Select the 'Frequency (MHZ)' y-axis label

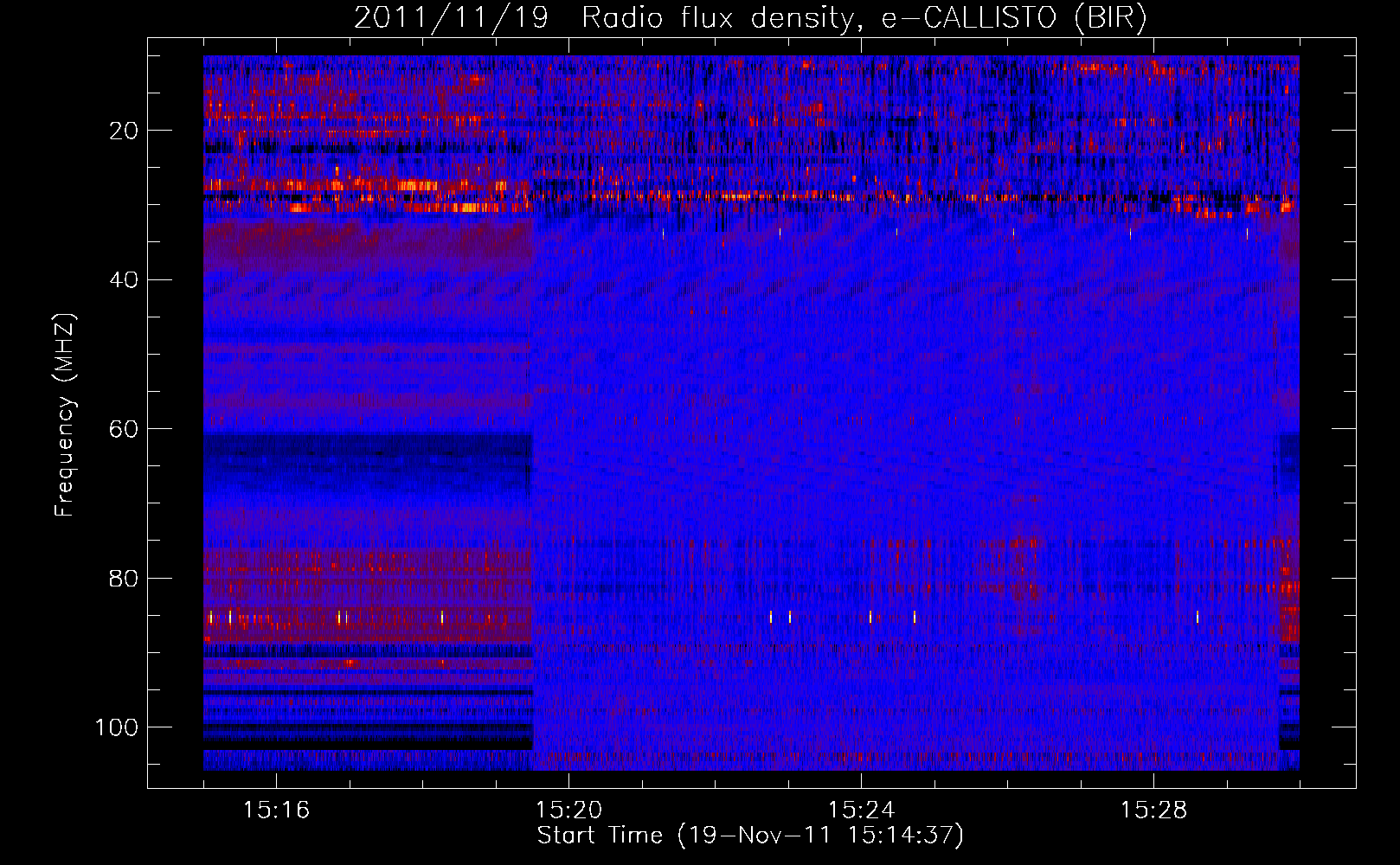tap(65, 415)
